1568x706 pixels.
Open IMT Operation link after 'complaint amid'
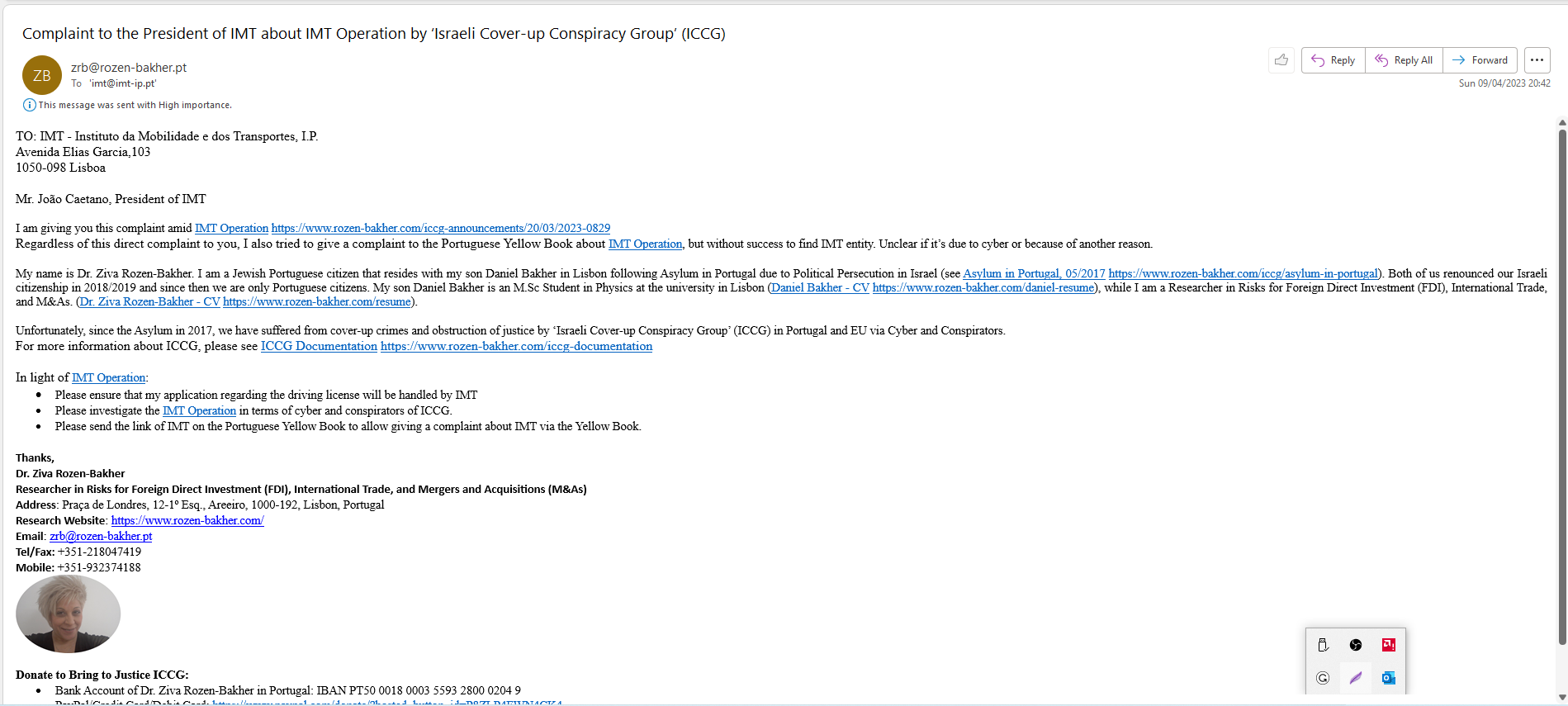231,228
